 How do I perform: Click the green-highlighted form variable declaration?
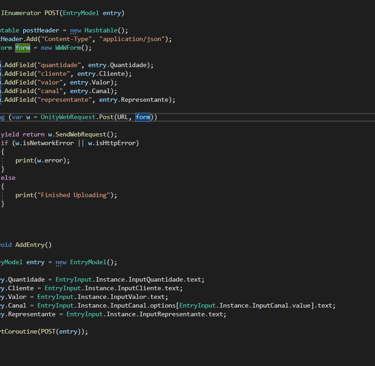23,48
